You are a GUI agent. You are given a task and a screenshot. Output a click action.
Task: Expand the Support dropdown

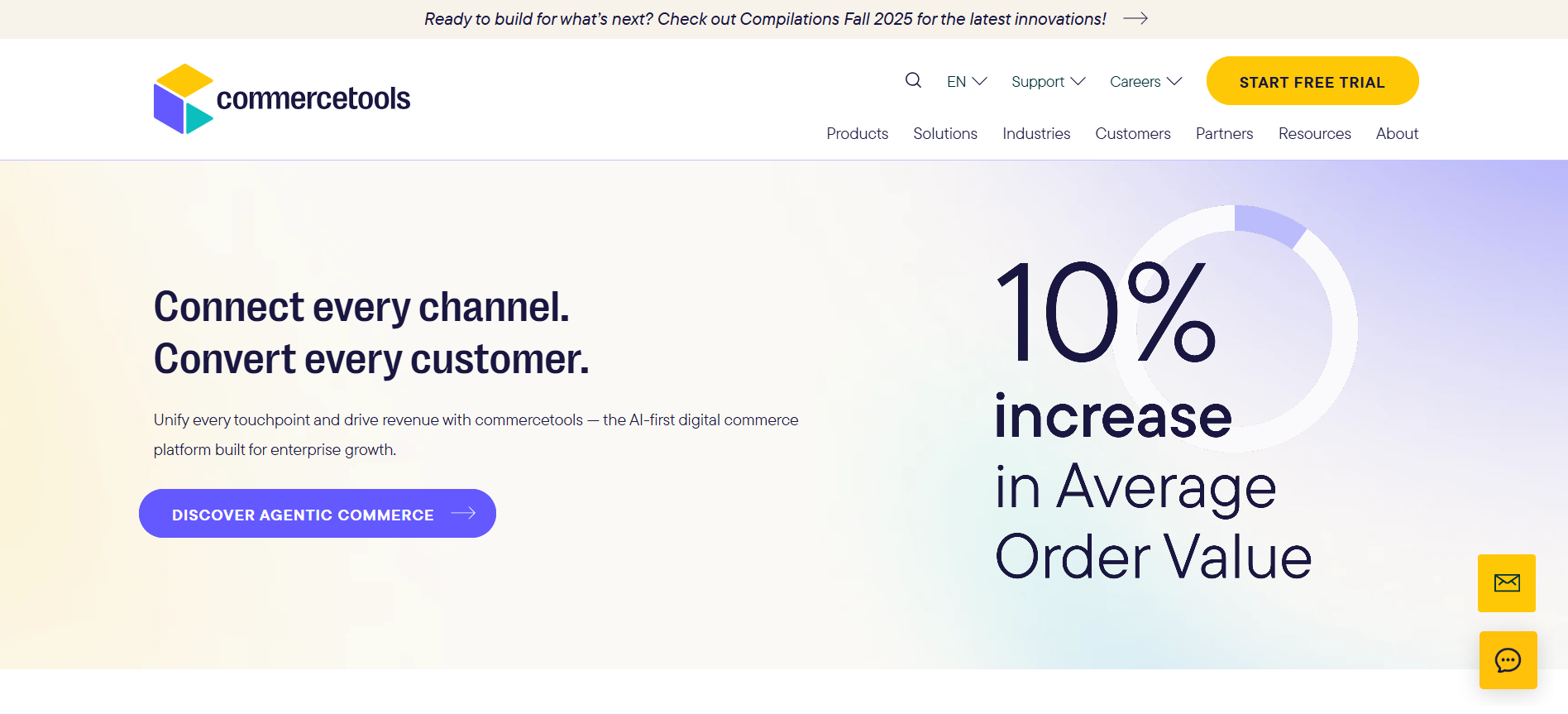(1047, 81)
